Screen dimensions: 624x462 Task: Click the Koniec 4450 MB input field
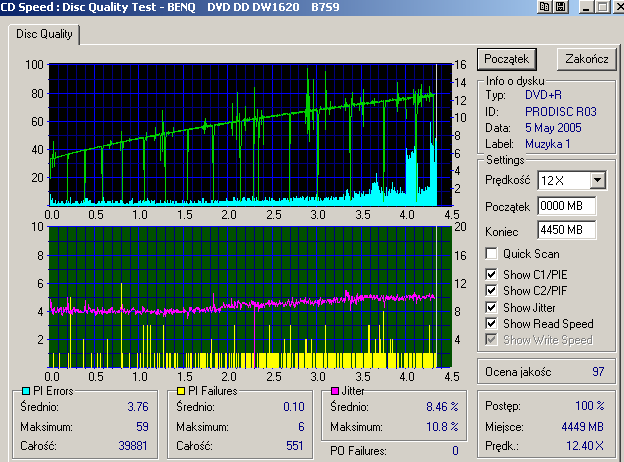point(567,230)
